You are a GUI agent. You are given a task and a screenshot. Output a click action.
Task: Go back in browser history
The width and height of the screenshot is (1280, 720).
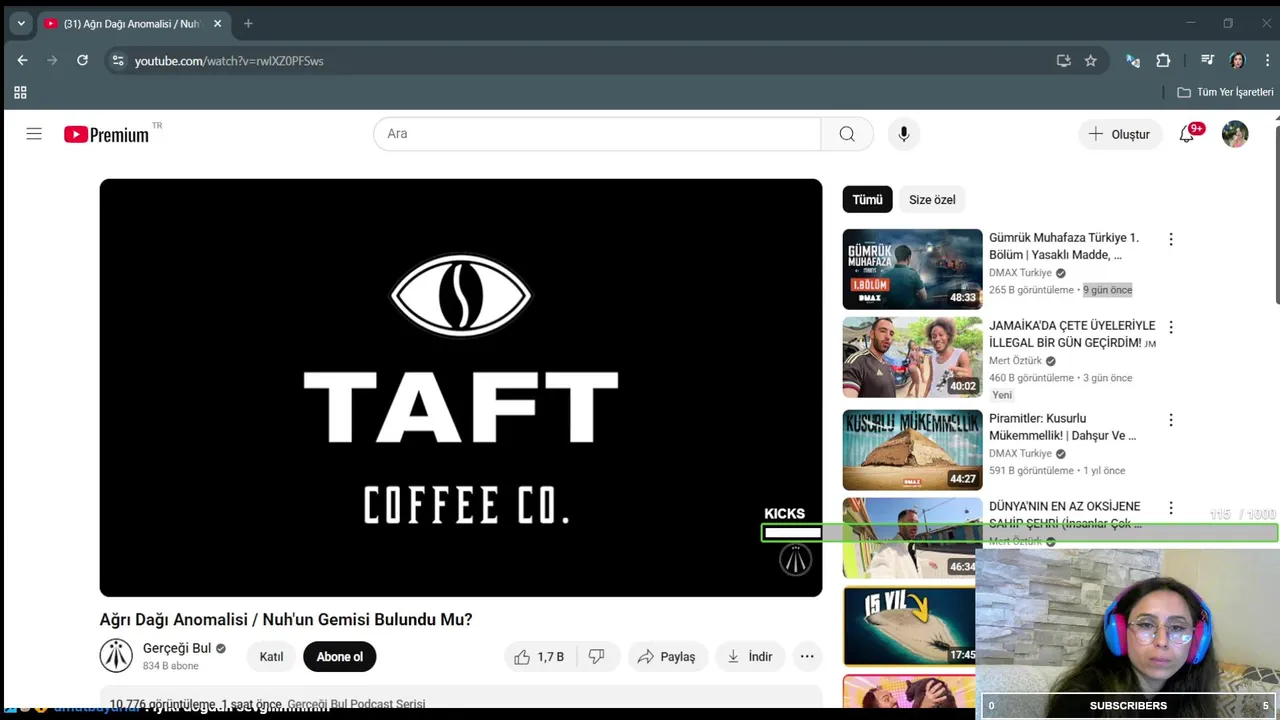pyautogui.click(x=22, y=61)
